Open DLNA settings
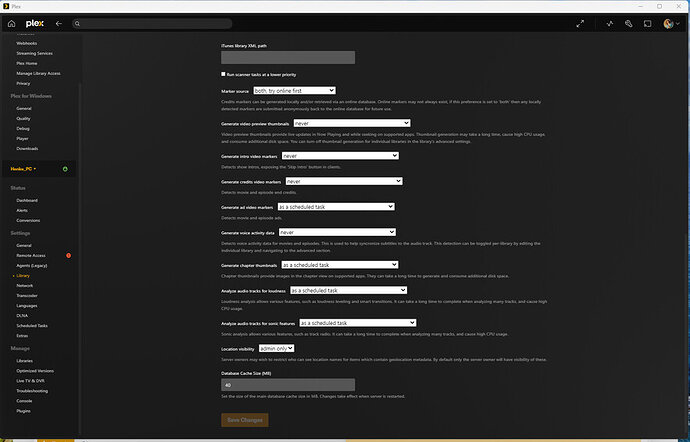 pos(22,316)
